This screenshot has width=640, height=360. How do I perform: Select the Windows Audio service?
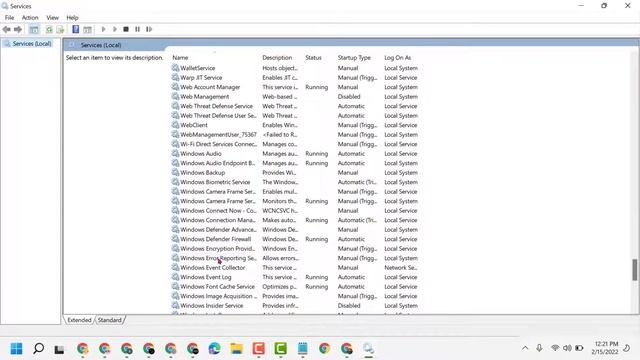pyautogui.click(x=295, y=153)
